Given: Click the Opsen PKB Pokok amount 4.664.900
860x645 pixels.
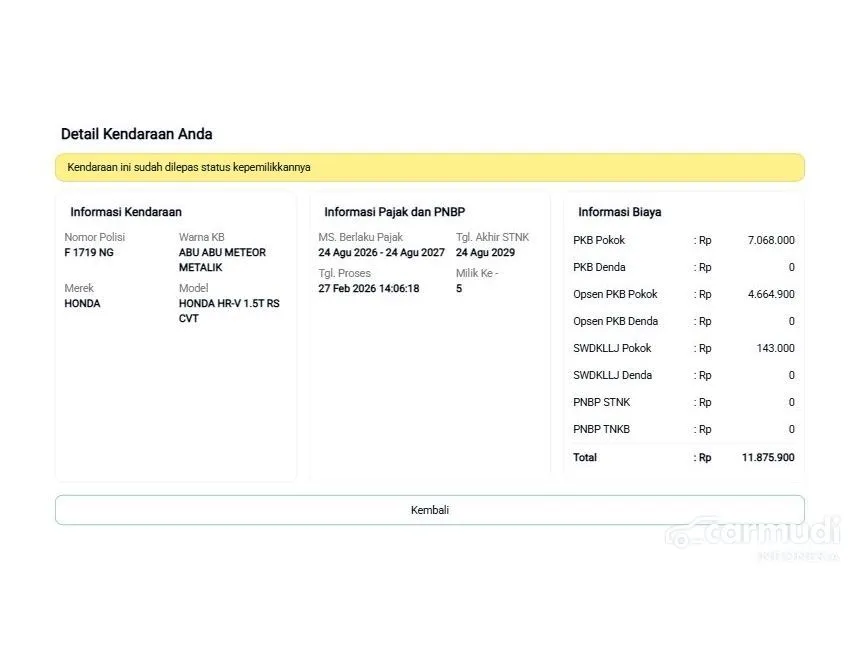Looking at the screenshot, I should point(771,295).
